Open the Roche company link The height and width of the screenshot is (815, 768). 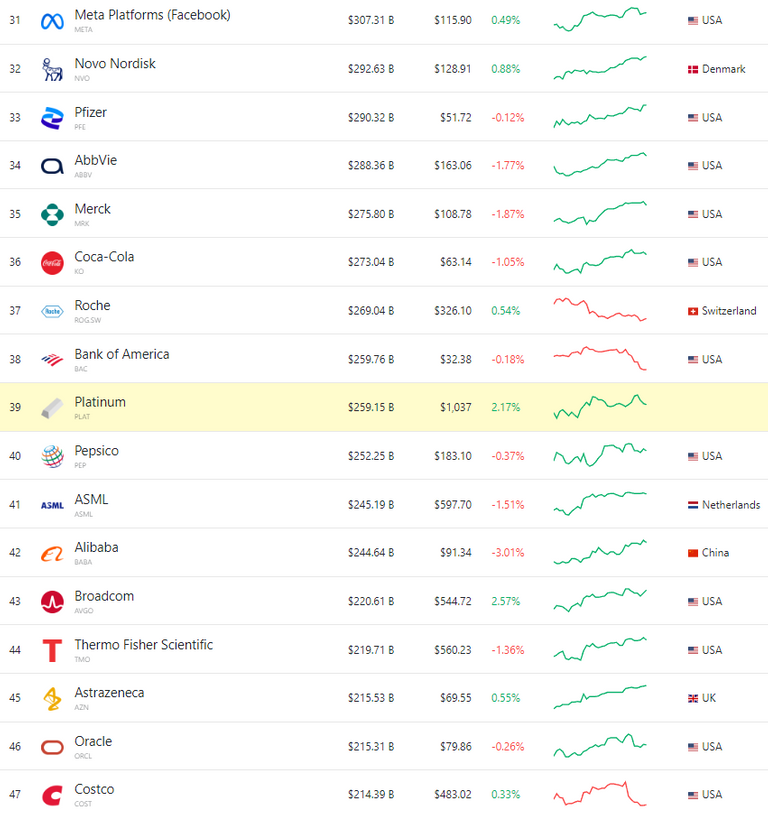pos(92,306)
